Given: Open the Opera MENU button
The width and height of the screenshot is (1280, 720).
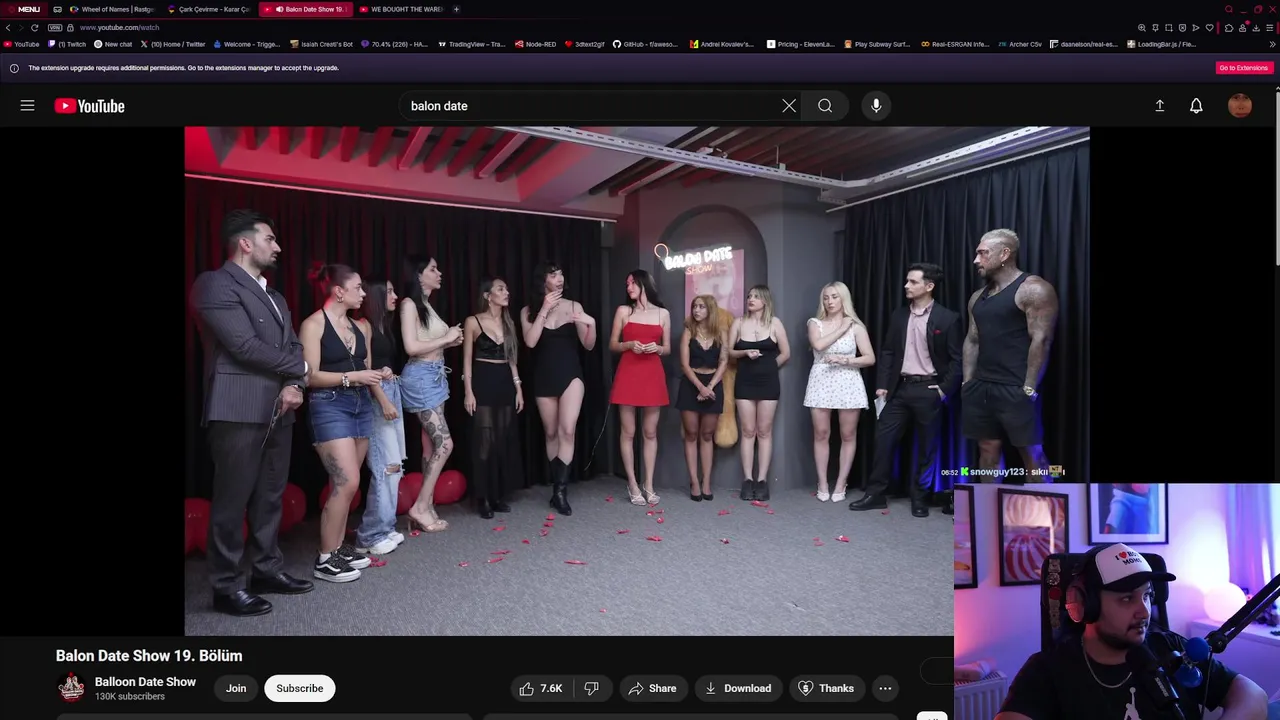Looking at the screenshot, I should click(x=22, y=9).
